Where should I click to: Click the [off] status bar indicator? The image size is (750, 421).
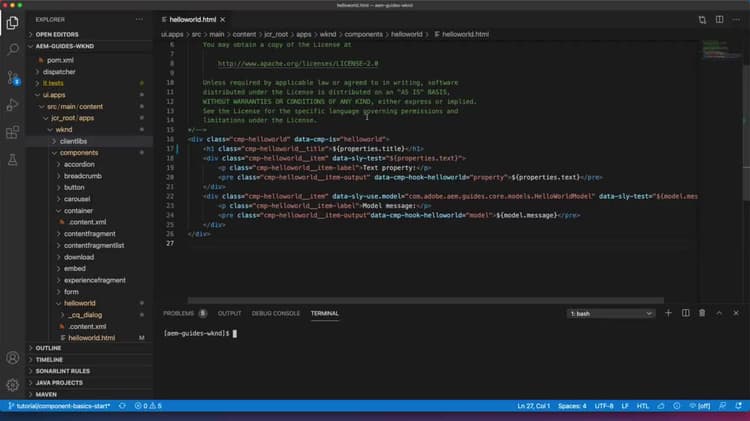click(699, 406)
